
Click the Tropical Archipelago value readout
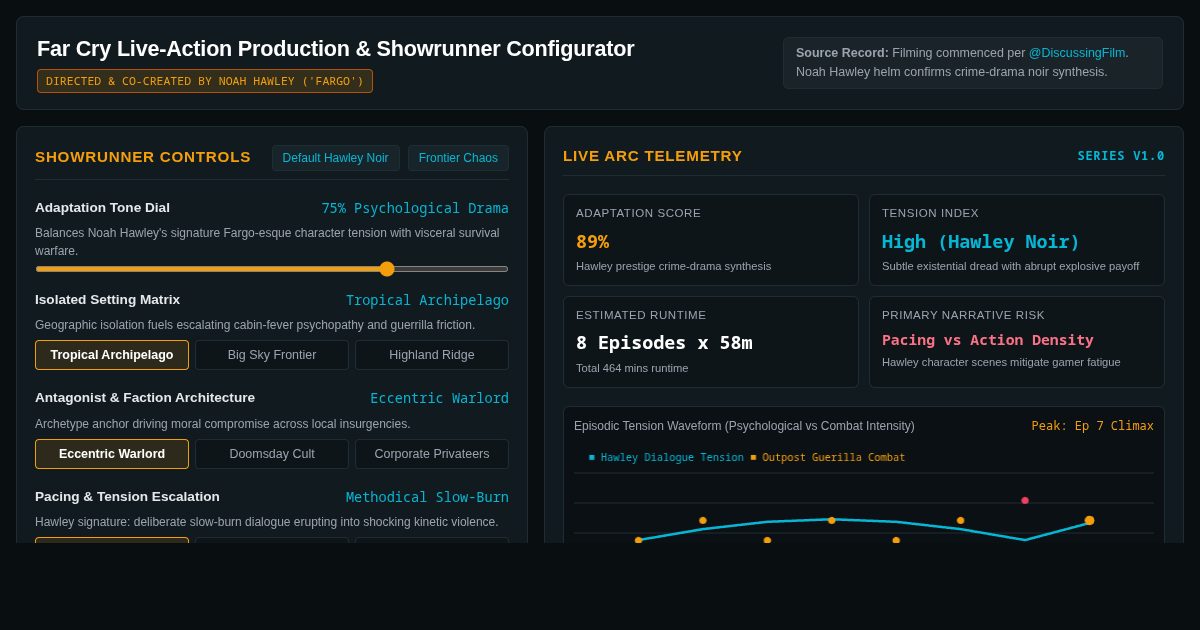(427, 300)
